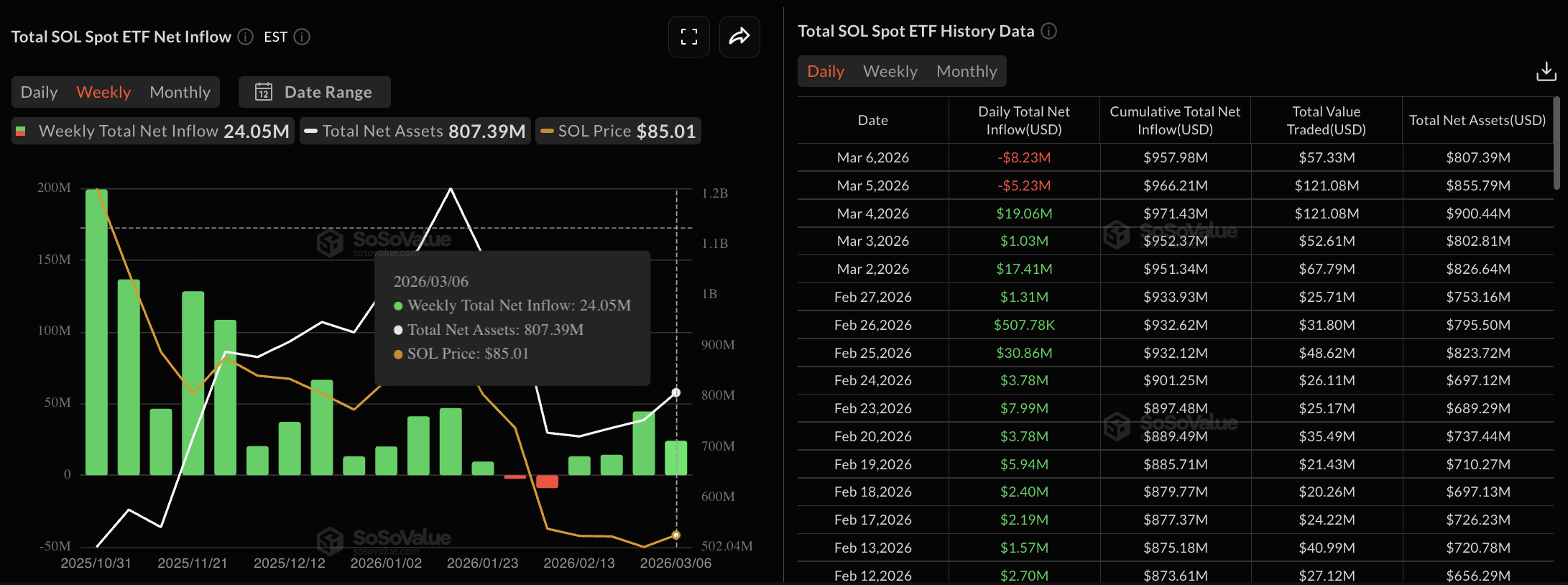Click the download history data icon

1546,71
